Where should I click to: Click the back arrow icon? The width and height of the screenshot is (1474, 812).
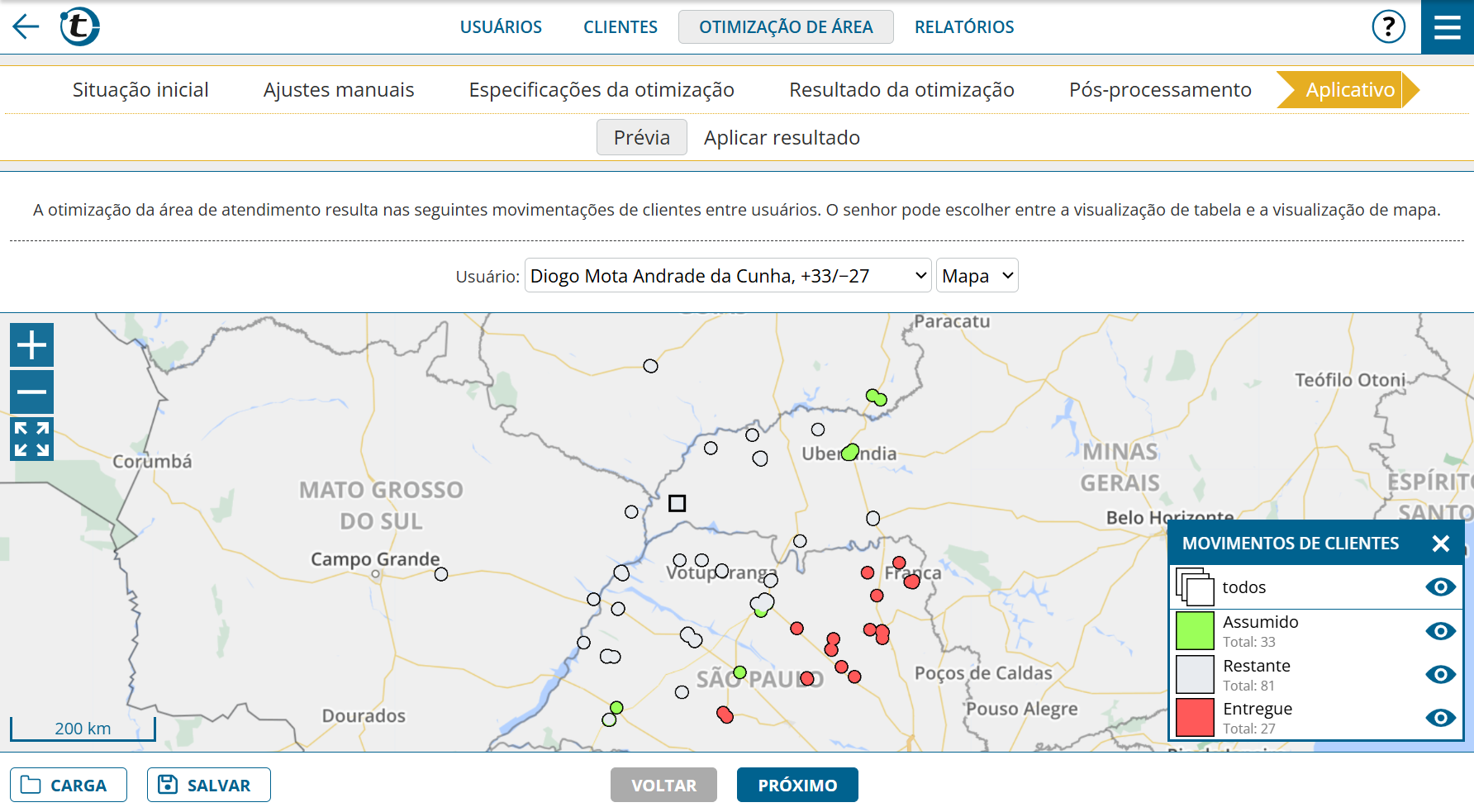coord(26,26)
